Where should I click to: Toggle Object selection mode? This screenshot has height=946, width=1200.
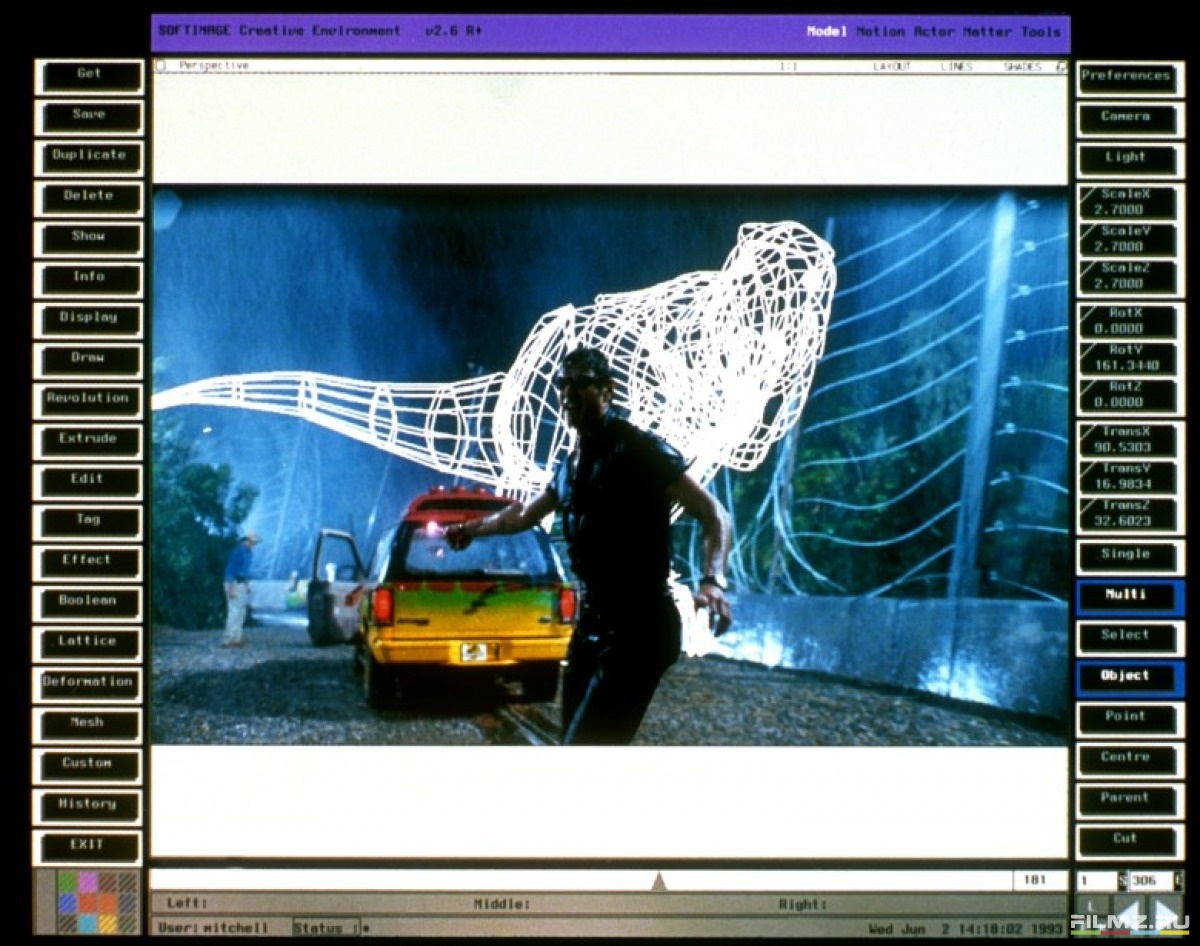pyautogui.click(x=1130, y=679)
